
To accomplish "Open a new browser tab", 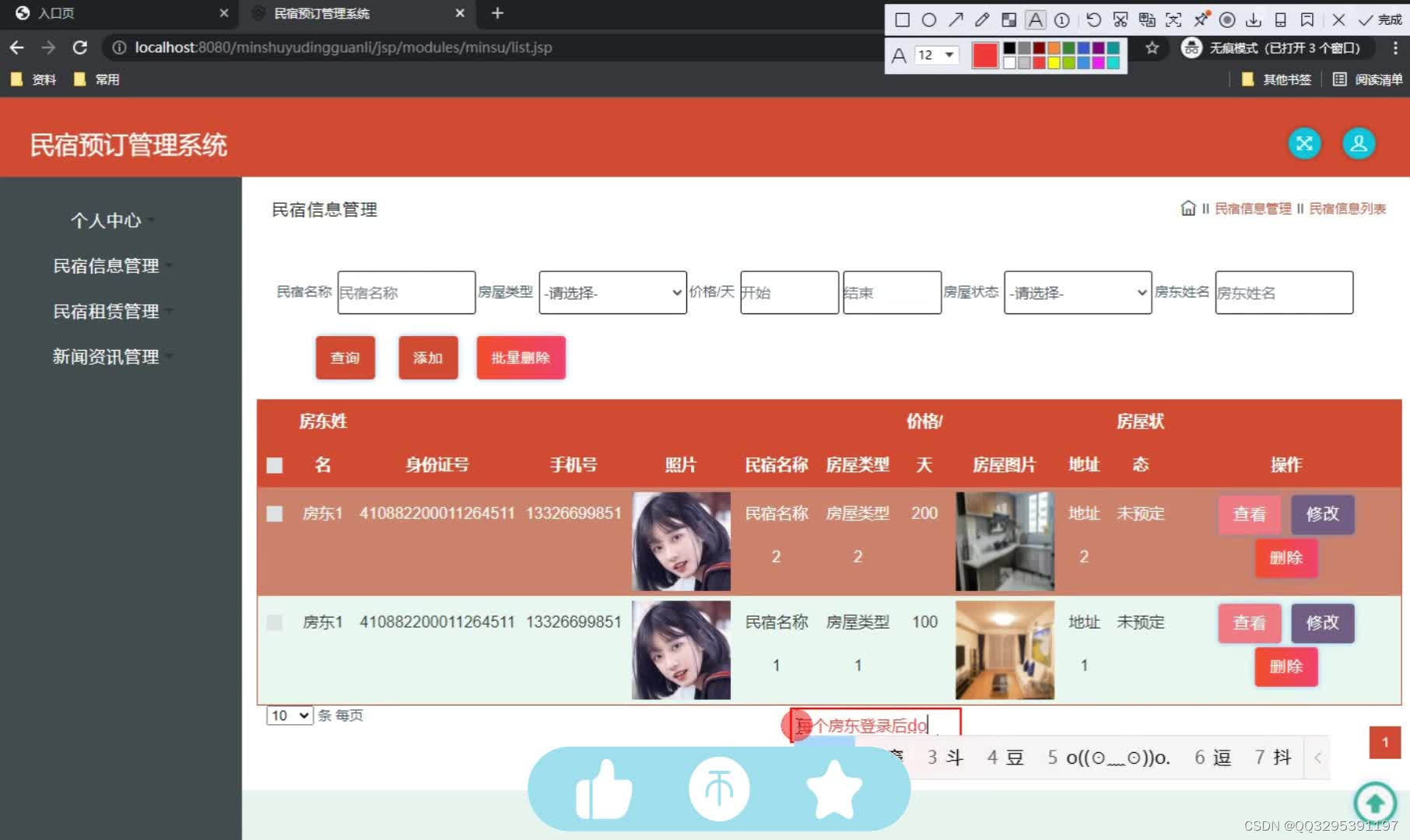I will tap(498, 13).
